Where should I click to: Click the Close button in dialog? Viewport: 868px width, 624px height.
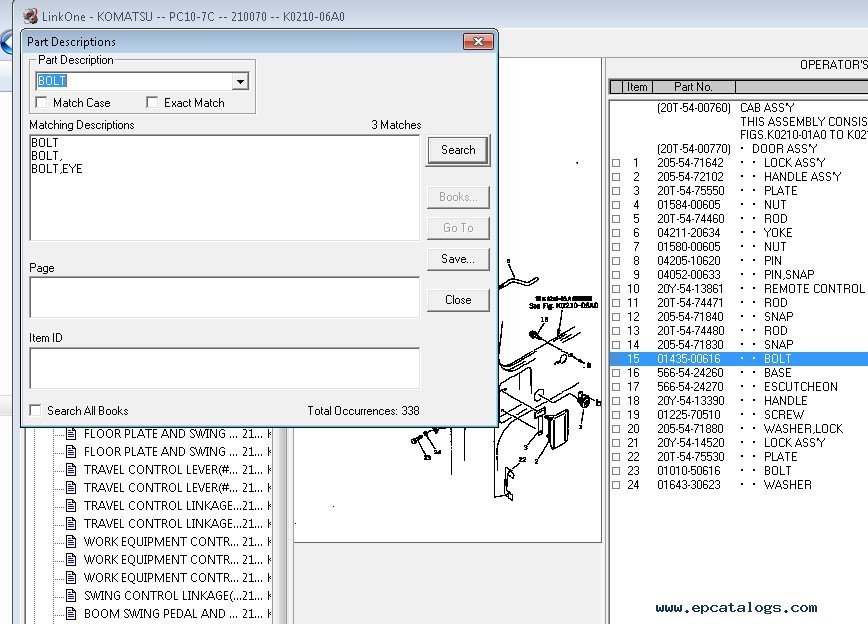tap(458, 300)
